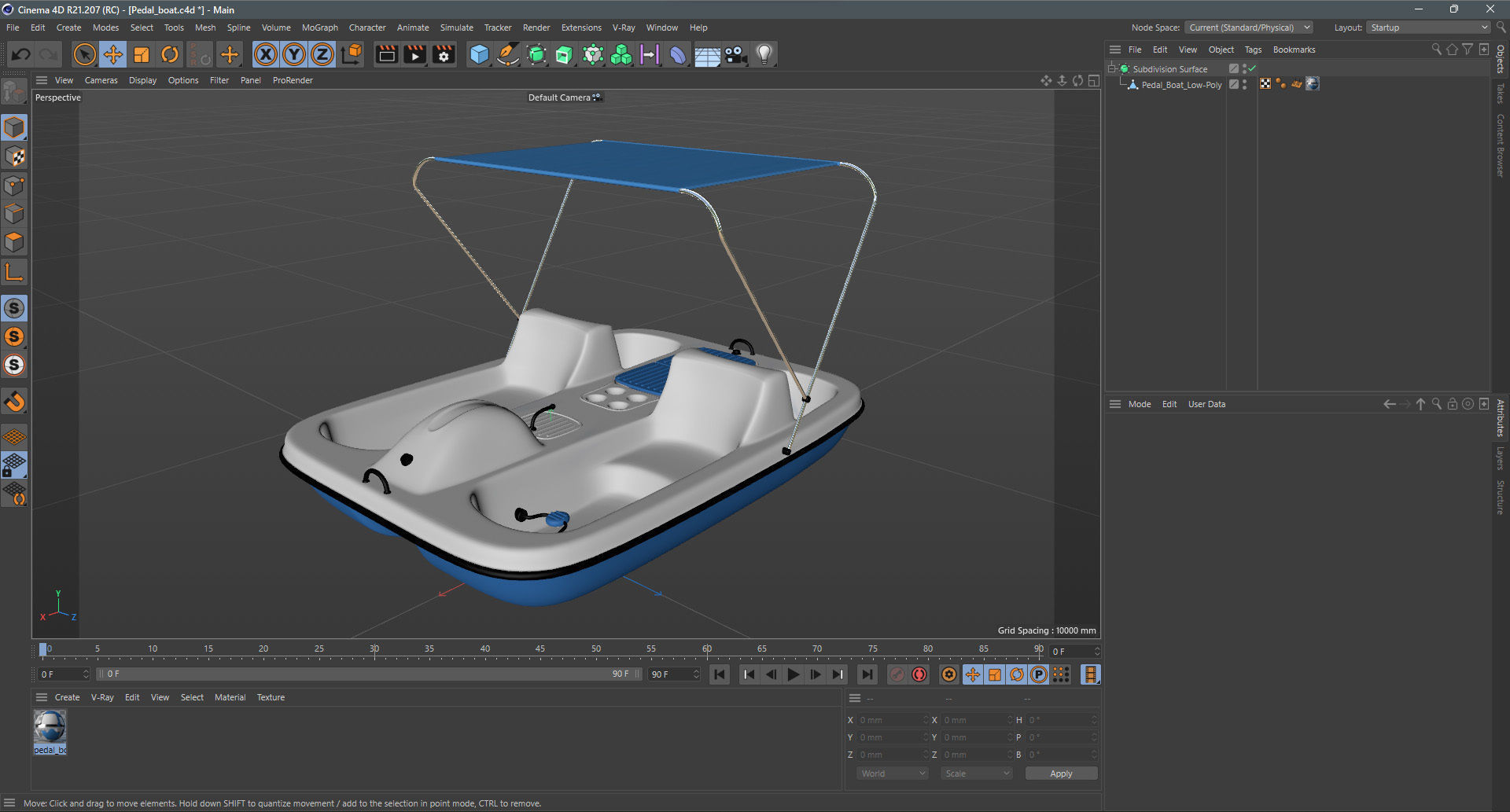This screenshot has height=812, width=1510.
Task: Click the X position input field
Action: click(891, 720)
